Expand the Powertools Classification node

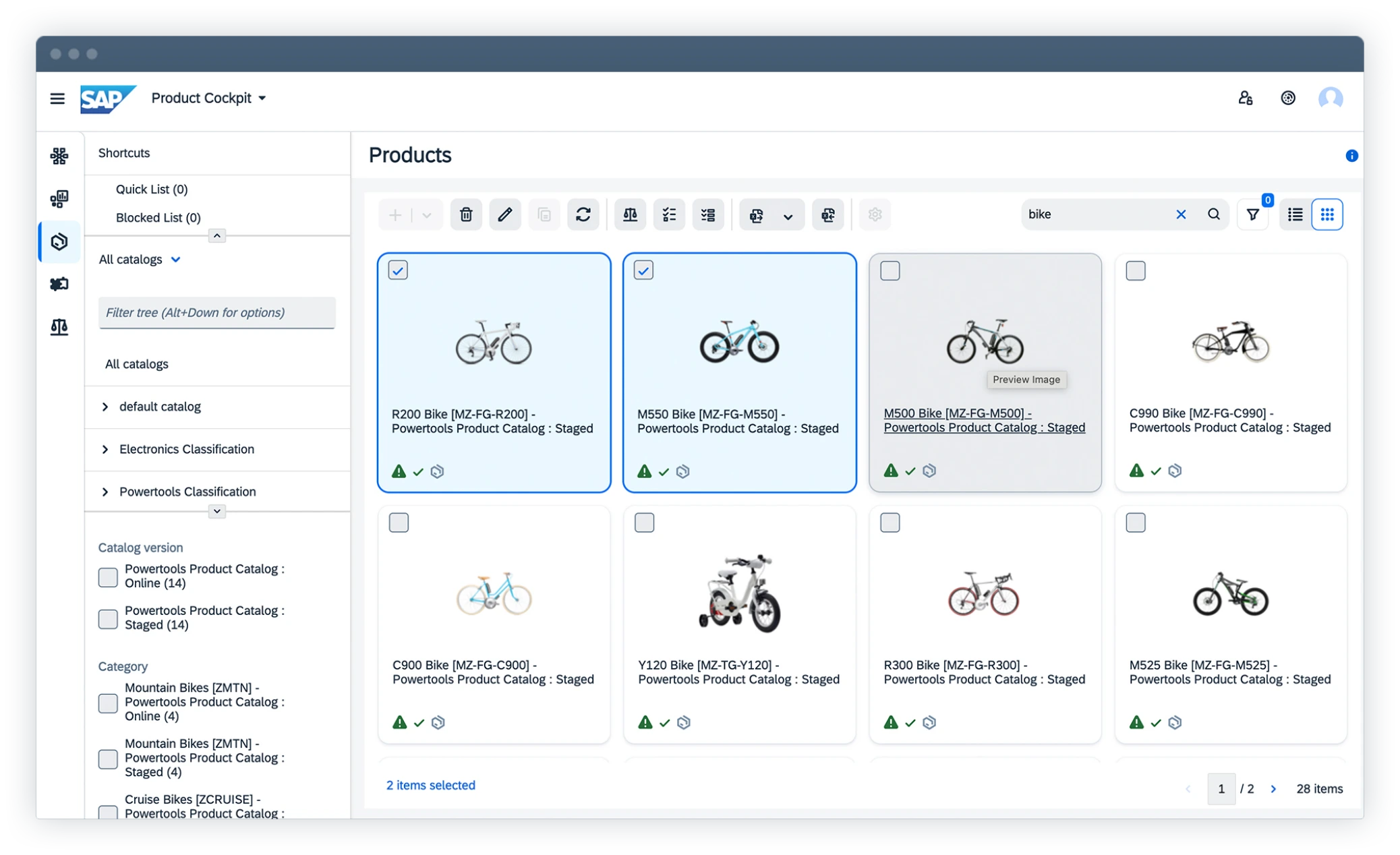pyautogui.click(x=105, y=492)
